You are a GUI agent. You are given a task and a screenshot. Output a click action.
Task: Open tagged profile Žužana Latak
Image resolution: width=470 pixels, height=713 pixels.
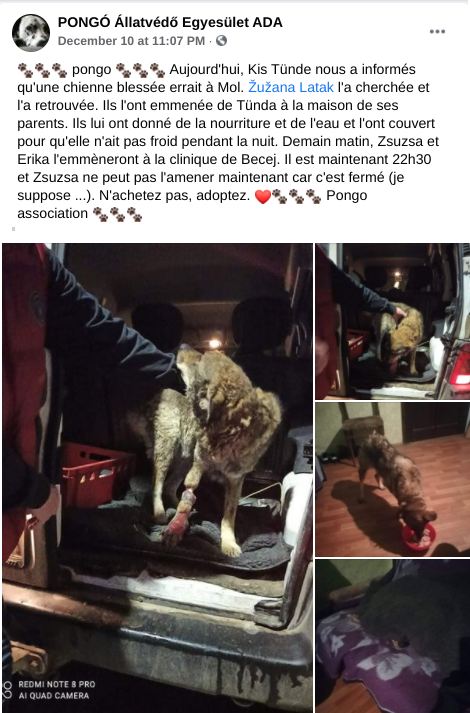click(291, 87)
